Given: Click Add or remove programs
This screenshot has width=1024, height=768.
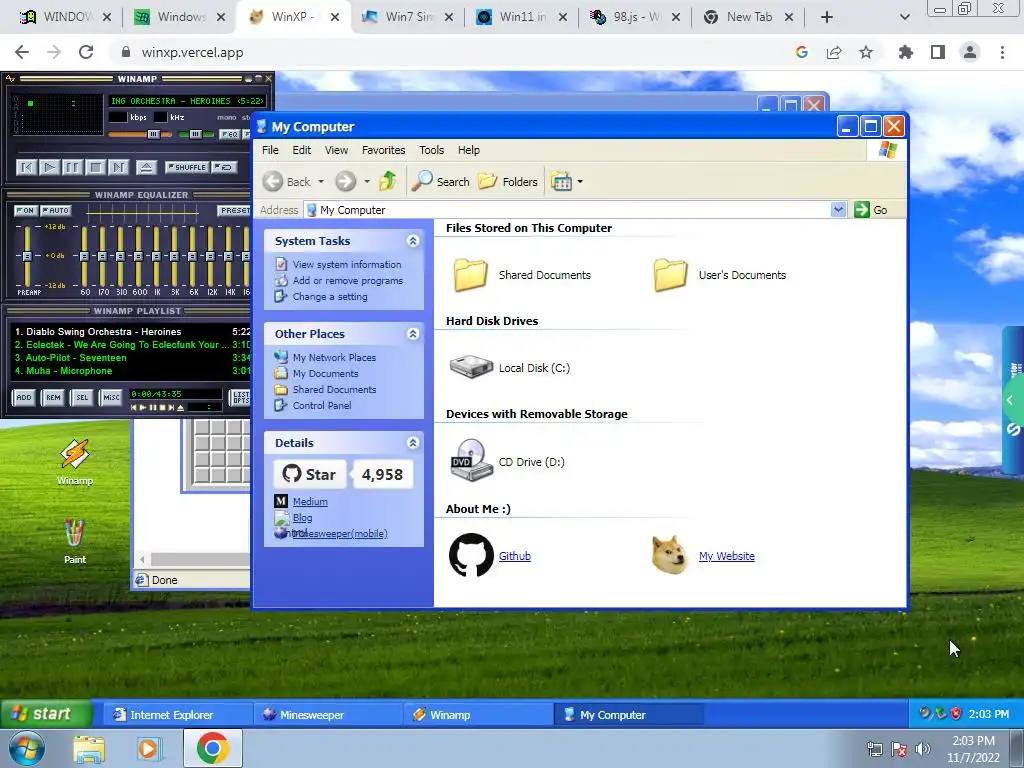Looking at the screenshot, I should point(347,281).
